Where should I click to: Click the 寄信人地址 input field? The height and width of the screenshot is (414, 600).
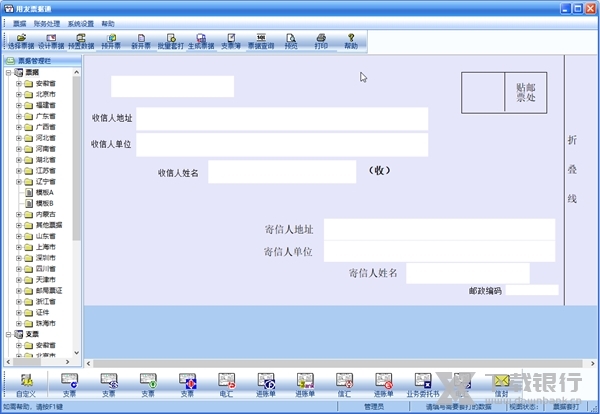439,229
